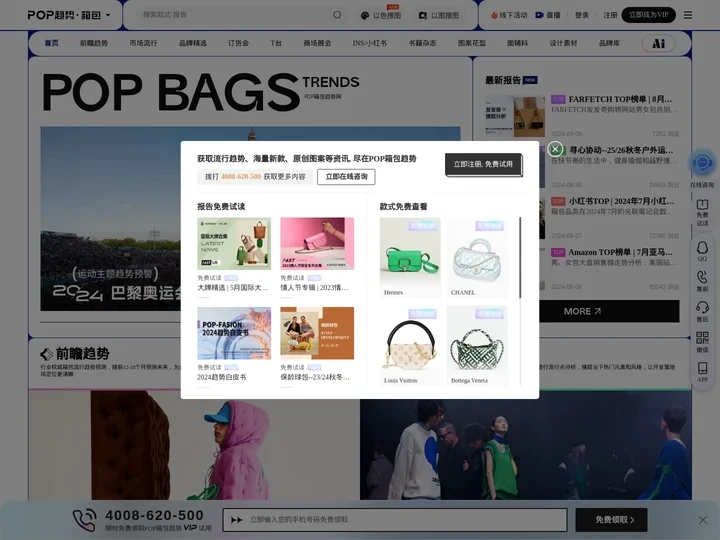Click 立即在线咨询 button in popup
Screen dimensions: 720x540
pos(346,177)
